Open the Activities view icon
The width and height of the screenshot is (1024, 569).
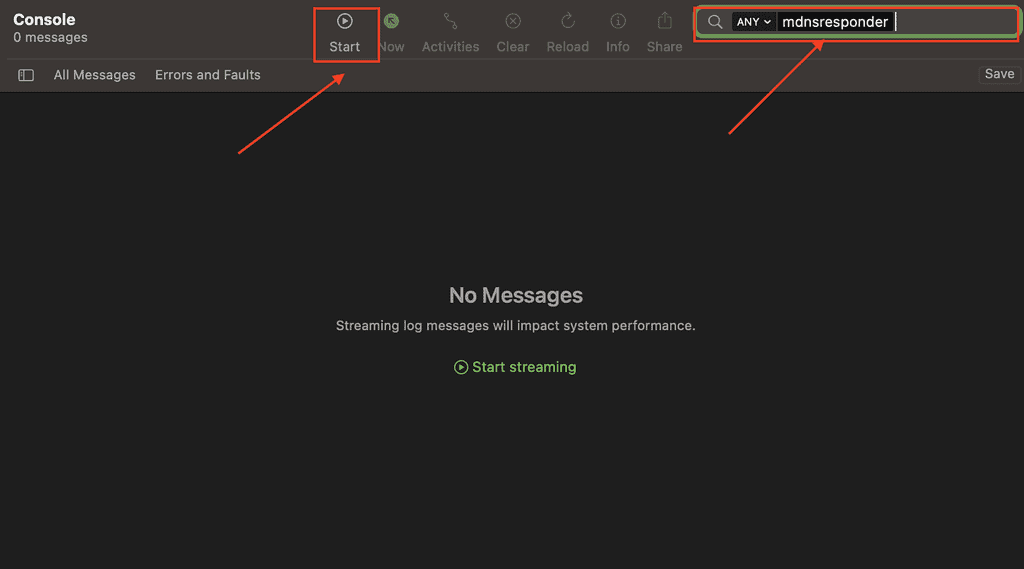point(450,21)
